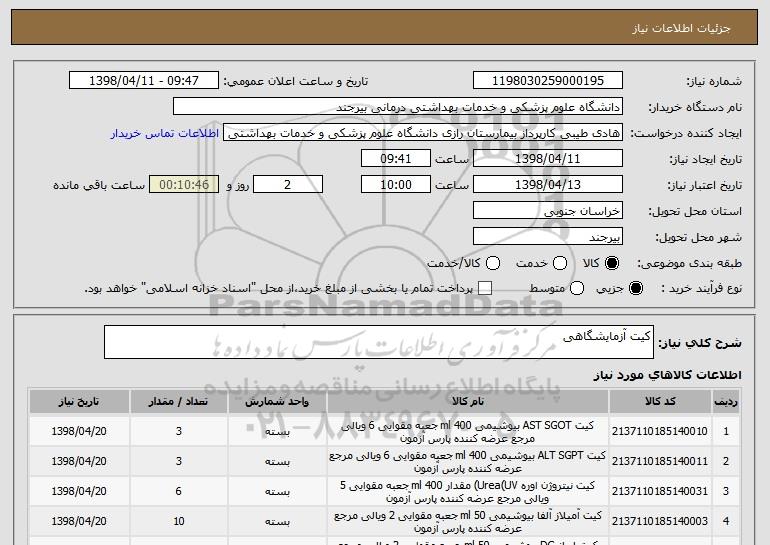This screenshot has width=770, height=545.
Task: Click the ALT SGPT kit name cell
Action: tap(468, 462)
